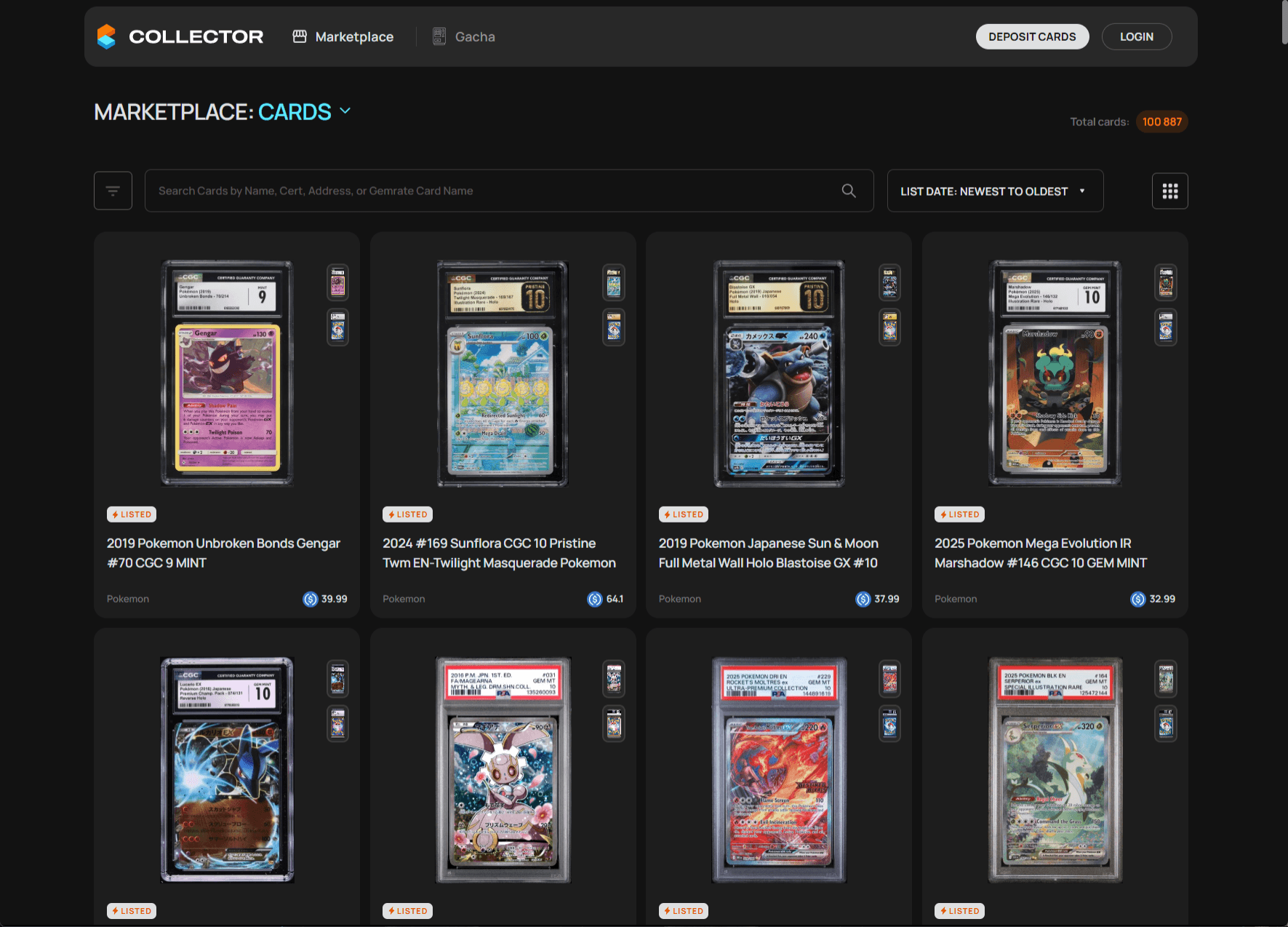Screen dimensions: 1288x927
Task: Open the Serperior PSA card image
Action: [x=1055, y=770]
